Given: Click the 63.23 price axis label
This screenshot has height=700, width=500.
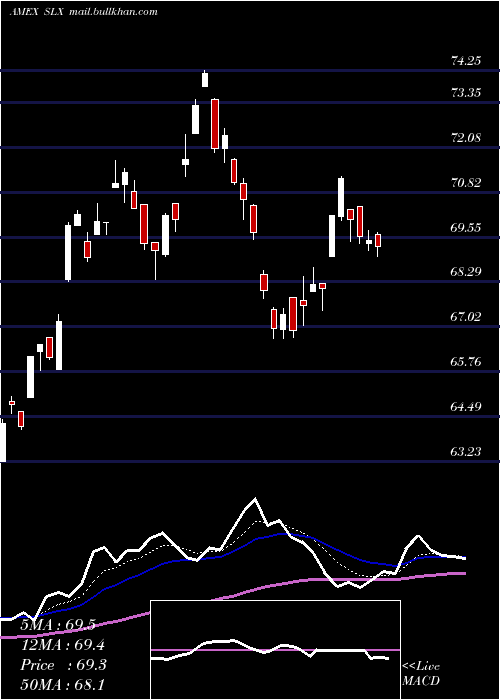Looking at the screenshot, I should [x=466, y=452].
